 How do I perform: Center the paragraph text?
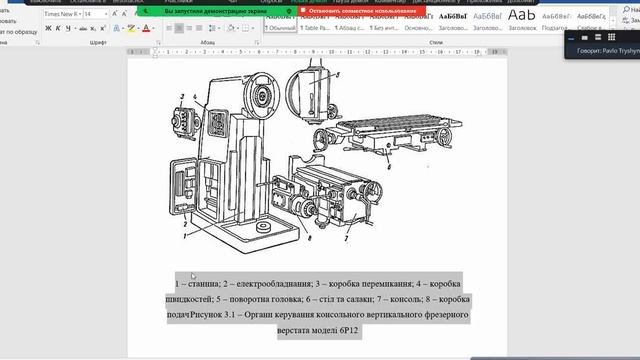(x=179, y=28)
